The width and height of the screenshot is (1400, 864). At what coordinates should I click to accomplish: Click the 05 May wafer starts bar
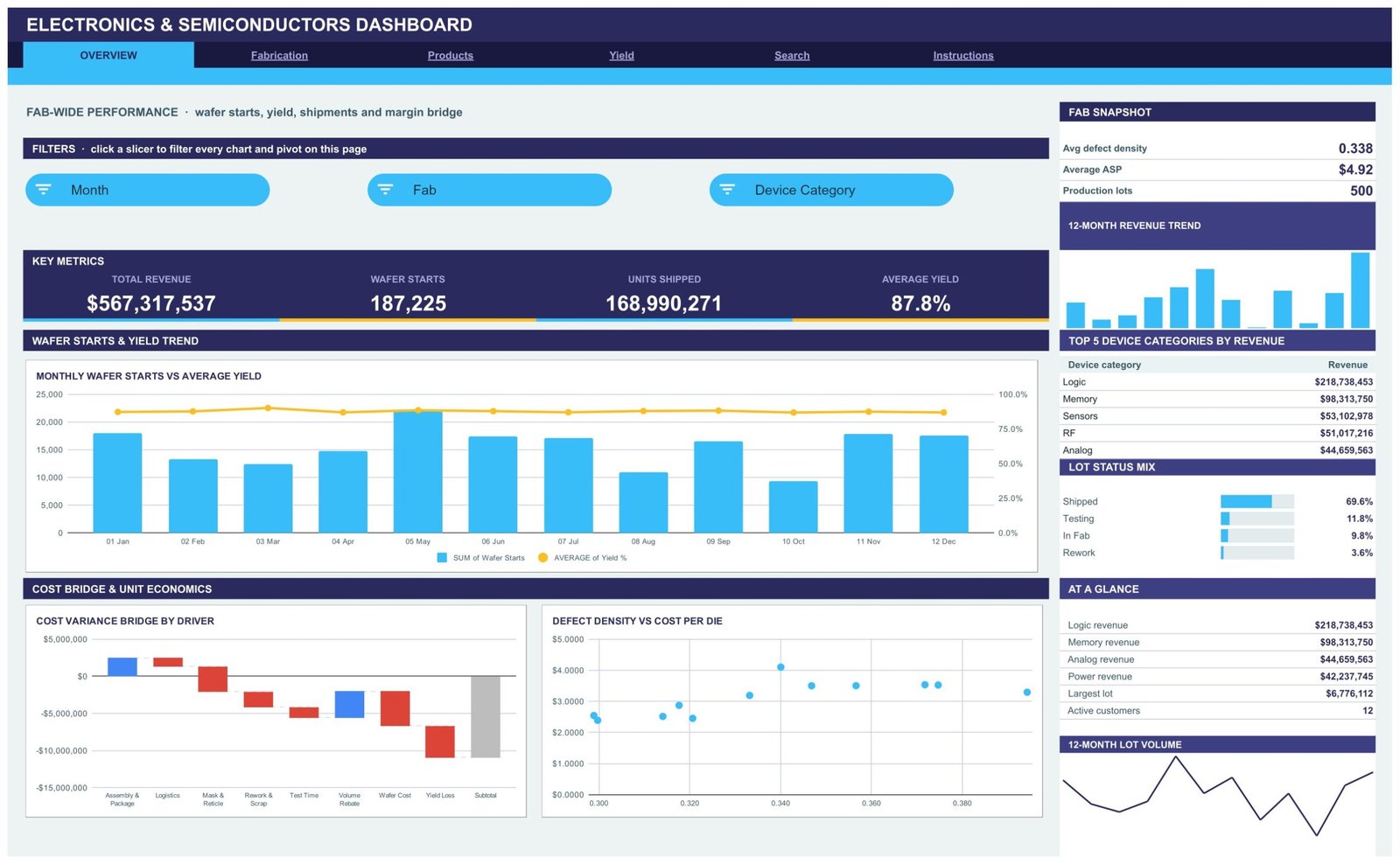point(417,472)
